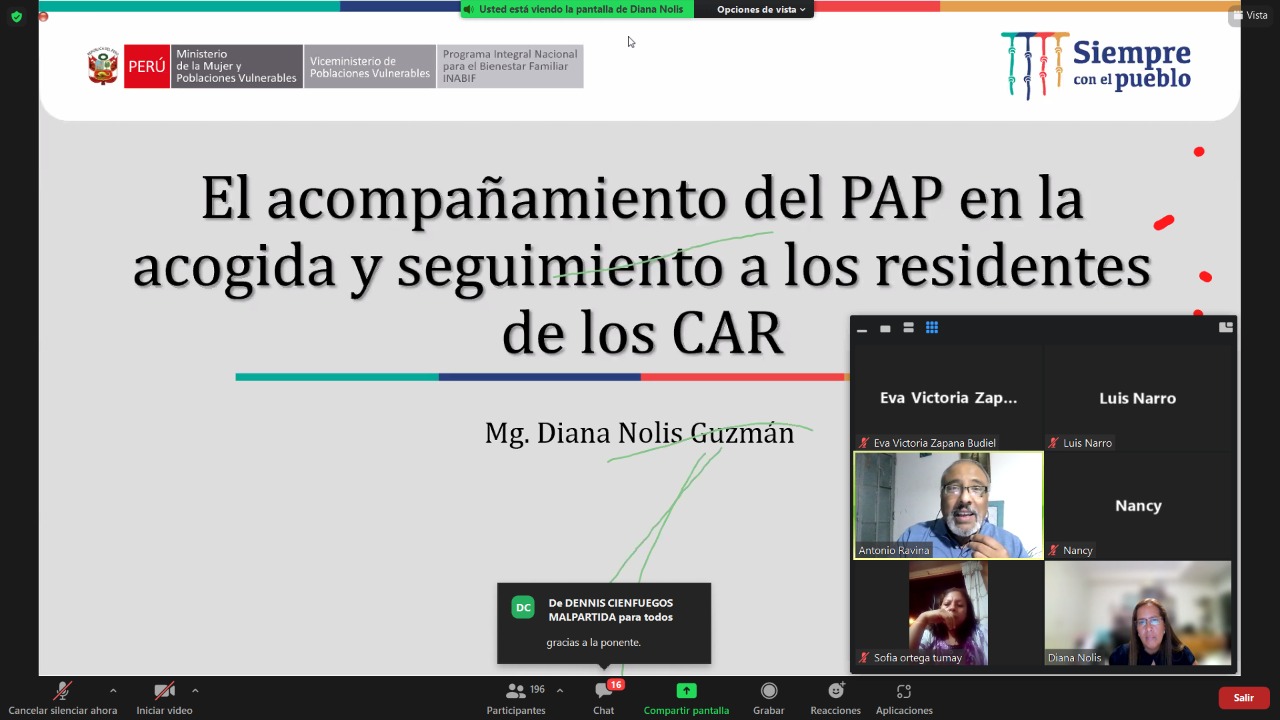The image size is (1280, 720).
Task: Open the Chat panel with 16 unread
Action: tap(604, 697)
